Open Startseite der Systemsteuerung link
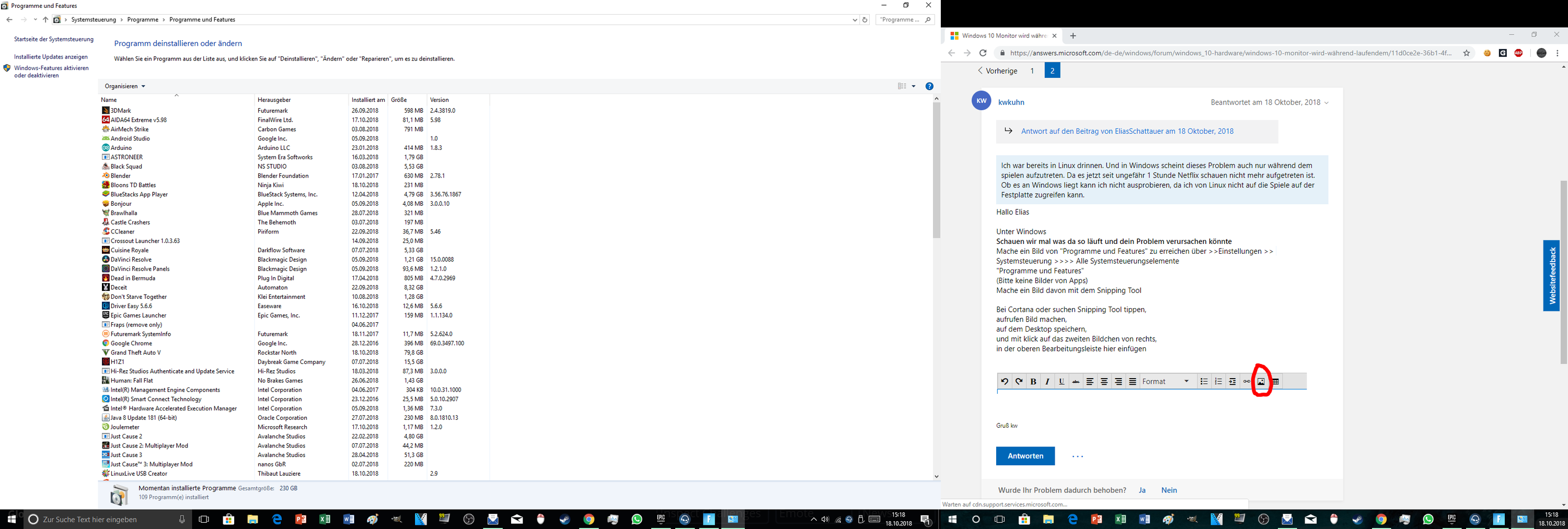1568x529 pixels. click(x=54, y=39)
